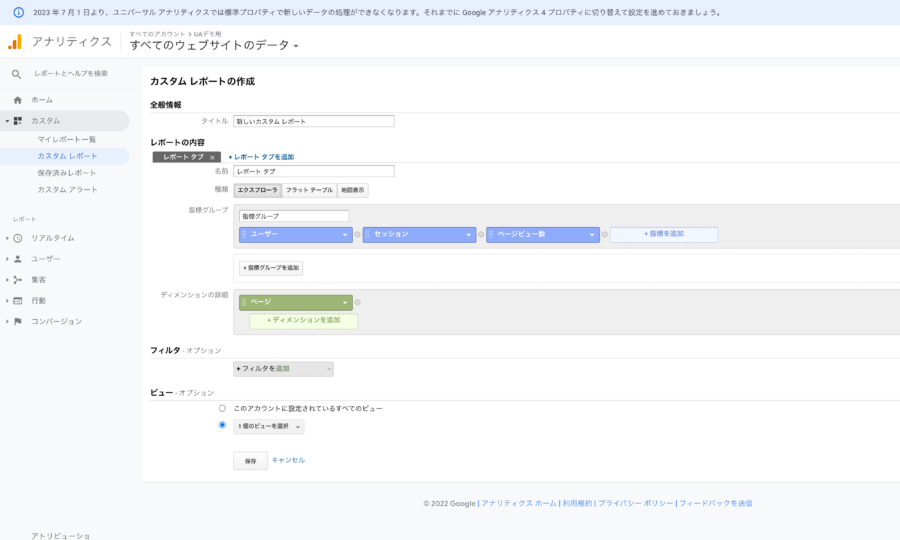Click the 保存 button
900x540 pixels.
(250, 461)
